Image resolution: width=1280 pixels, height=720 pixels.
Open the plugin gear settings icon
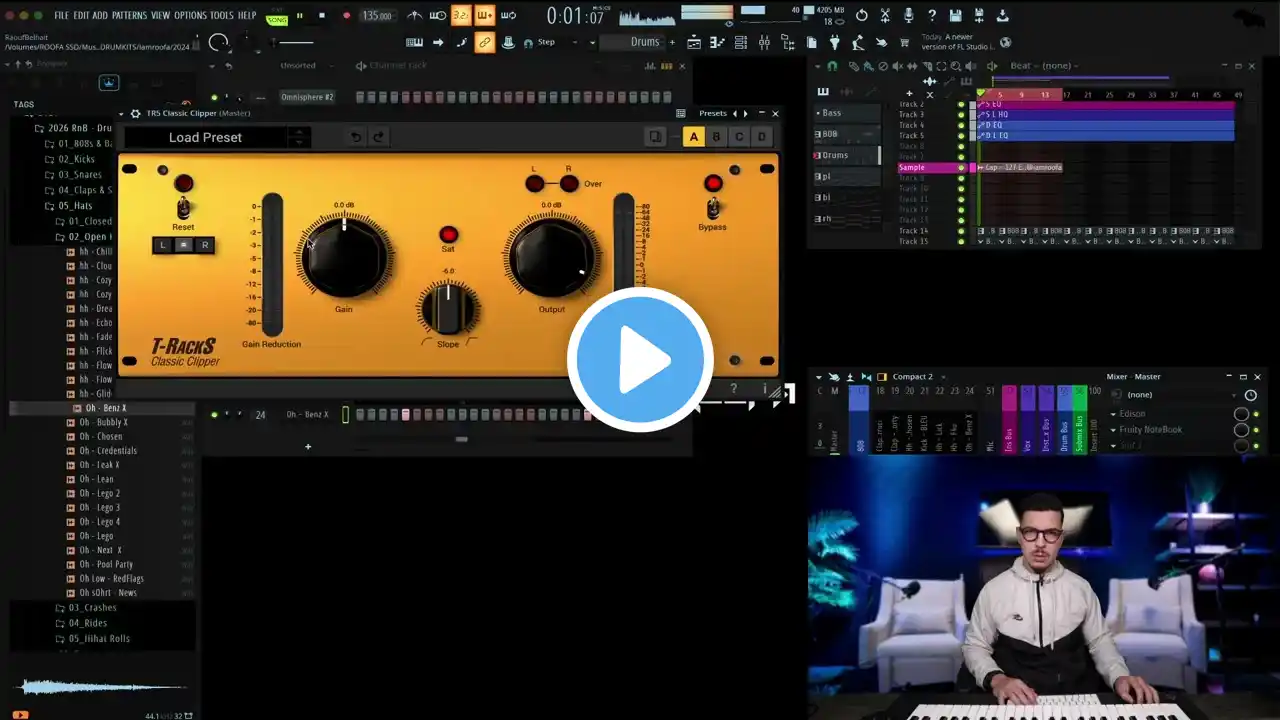(136, 113)
